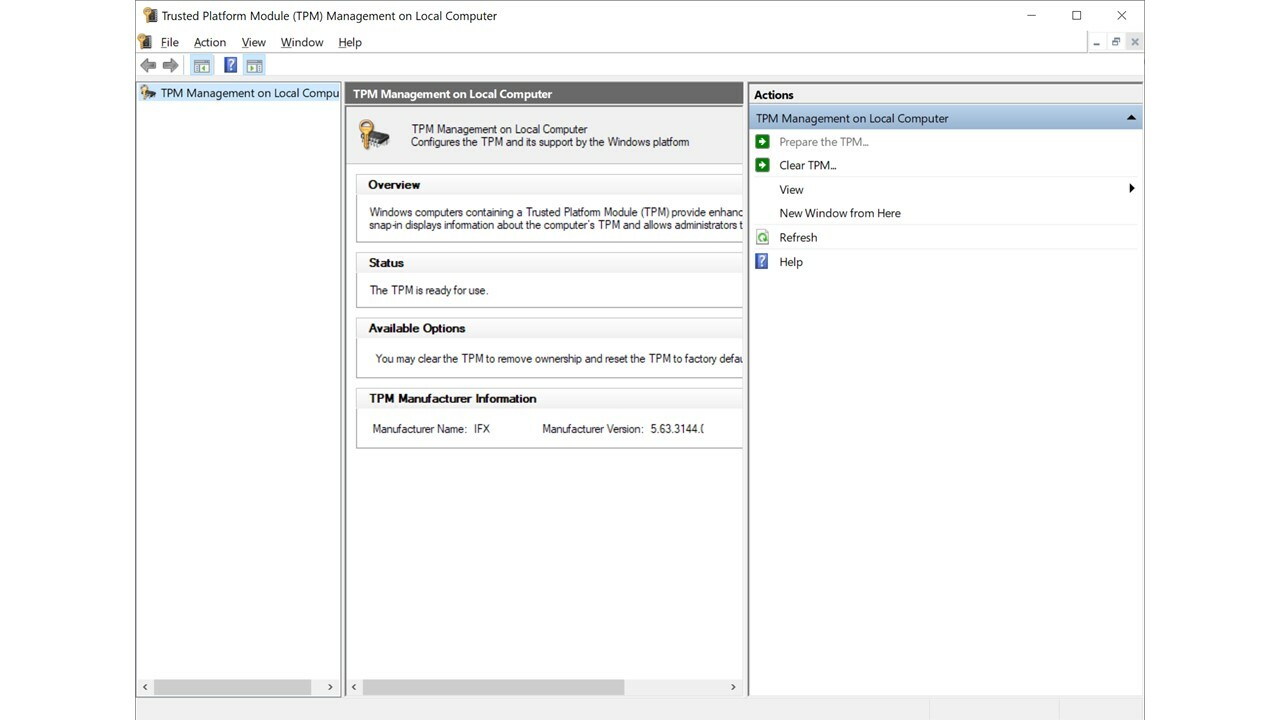Close the inner MDI child window
Screen dimensions: 1280x720
[1134, 42]
